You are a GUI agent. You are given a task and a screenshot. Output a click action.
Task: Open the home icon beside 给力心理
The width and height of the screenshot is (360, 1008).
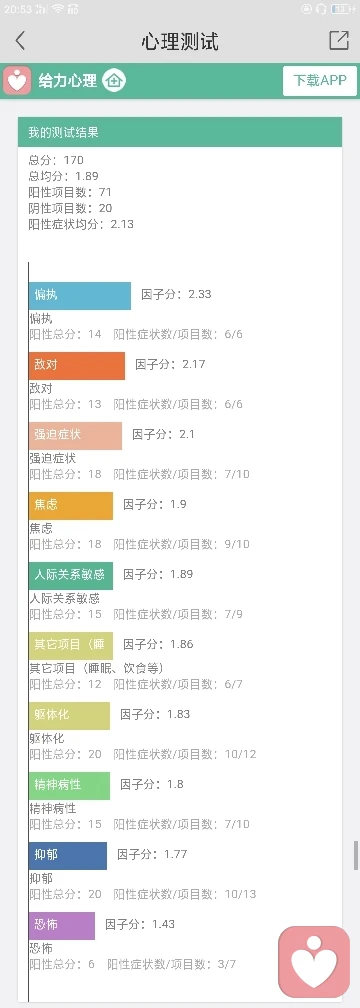tap(114, 81)
